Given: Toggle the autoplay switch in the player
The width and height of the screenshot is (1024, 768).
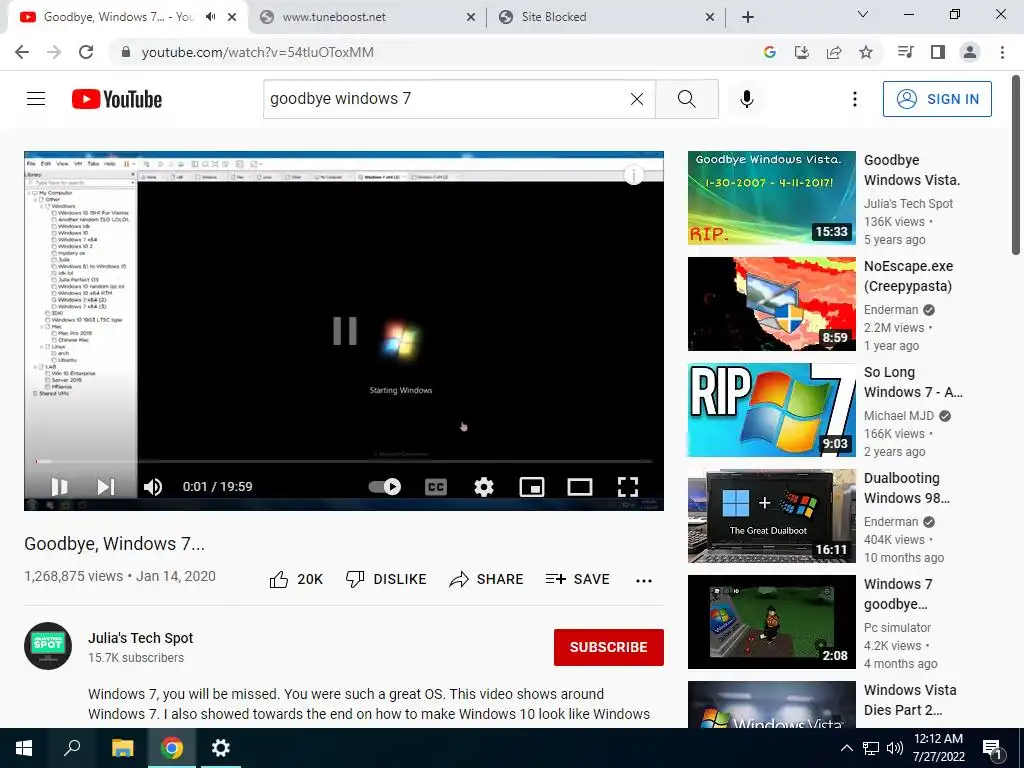Looking at the screenshot, I should pos(385,487).
